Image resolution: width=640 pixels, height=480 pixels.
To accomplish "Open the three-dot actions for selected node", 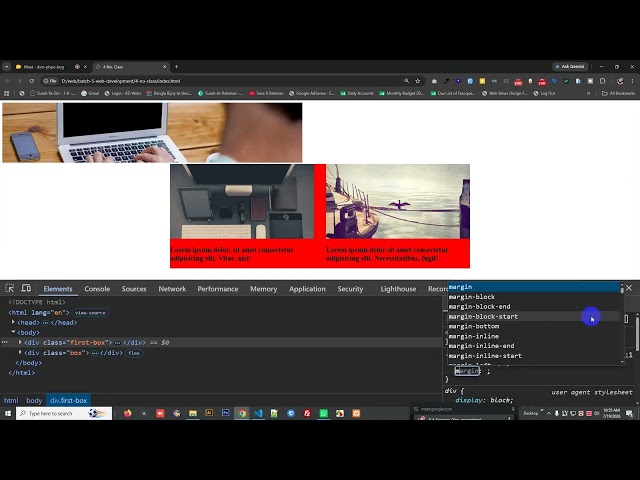I will coord(4,342).
